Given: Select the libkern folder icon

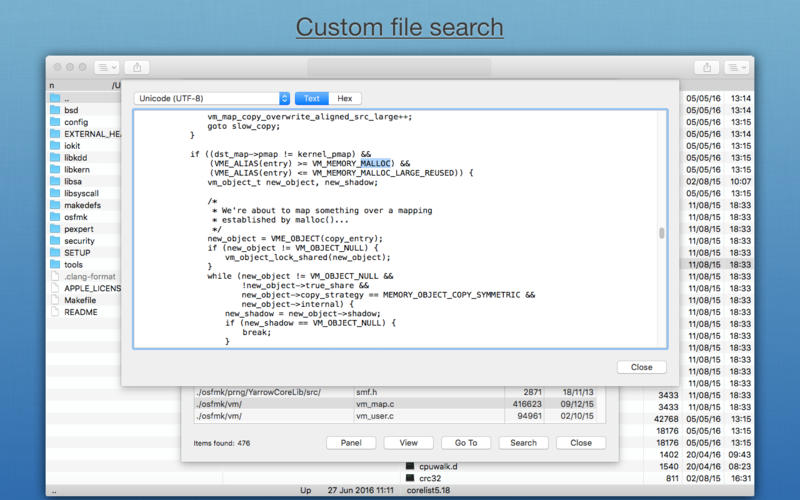Looking at the screenshot, I should 55,169.
